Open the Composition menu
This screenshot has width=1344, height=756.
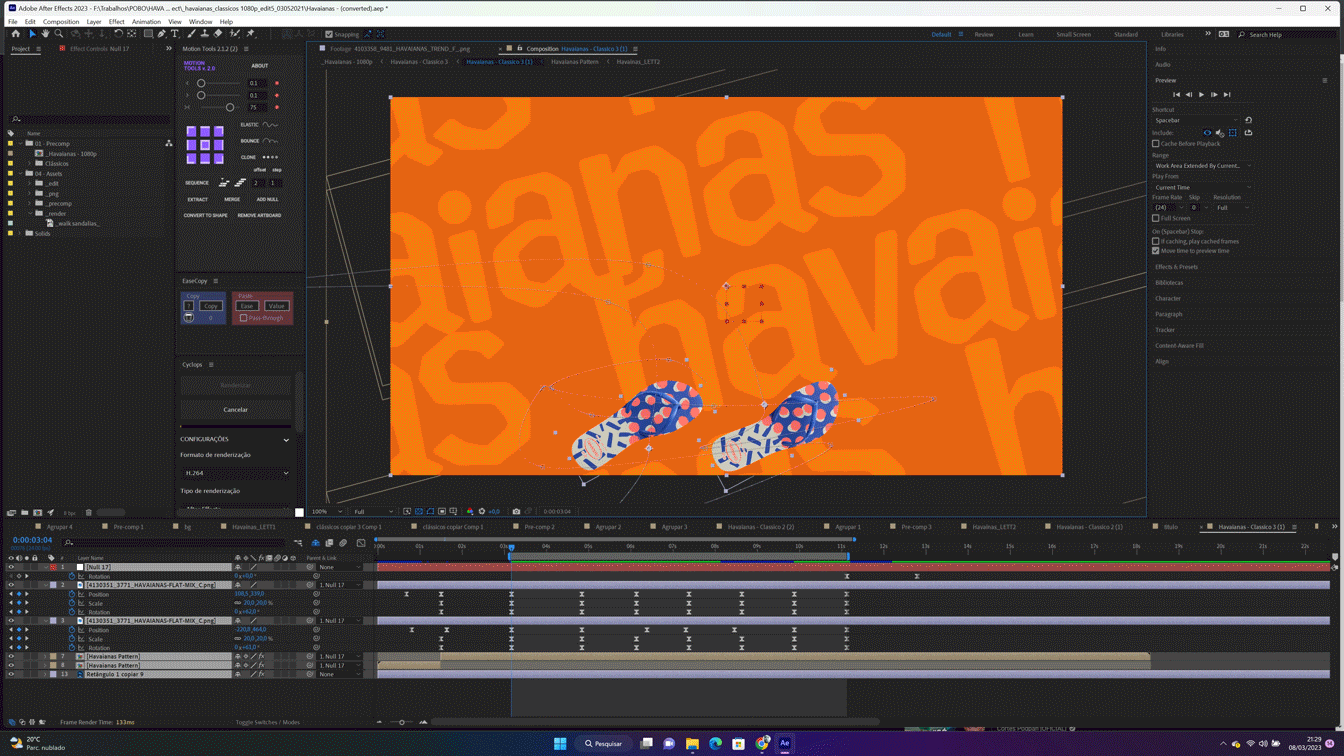pyautogui.click(x=61, y=21)
